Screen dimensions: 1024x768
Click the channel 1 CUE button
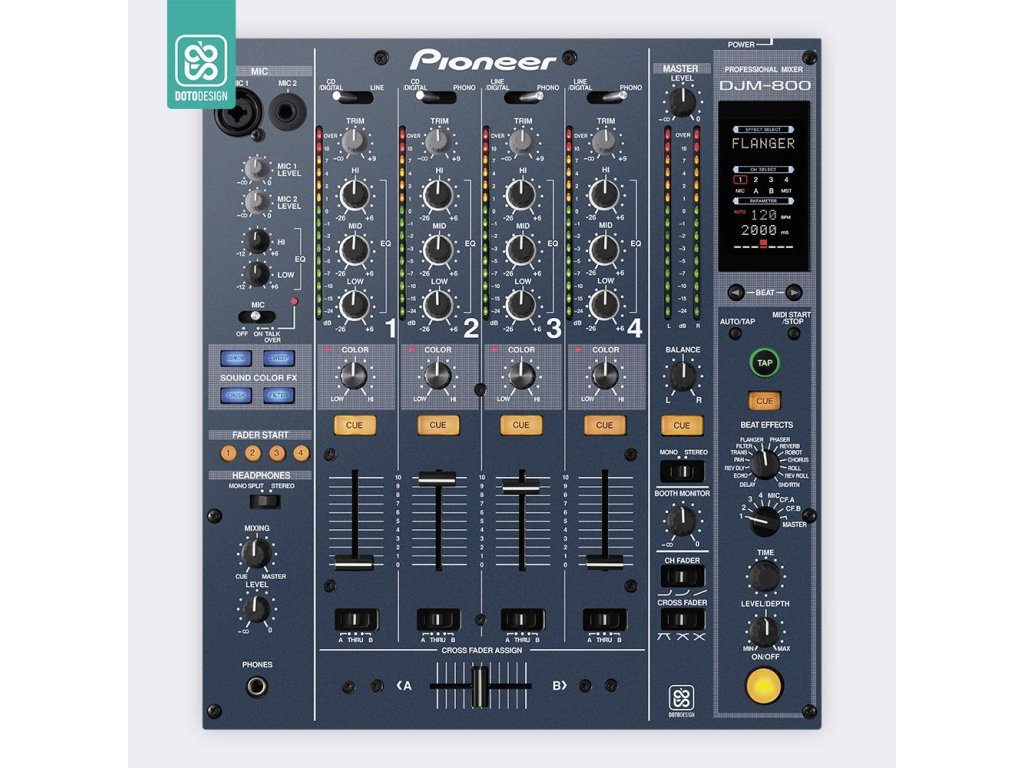354,425
